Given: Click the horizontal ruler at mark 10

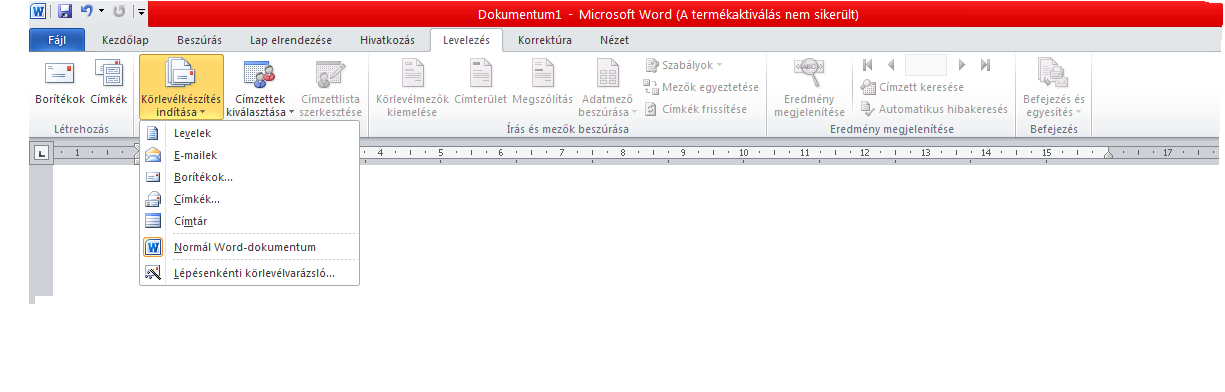Looking at the screenshot, I should [743, 153].
